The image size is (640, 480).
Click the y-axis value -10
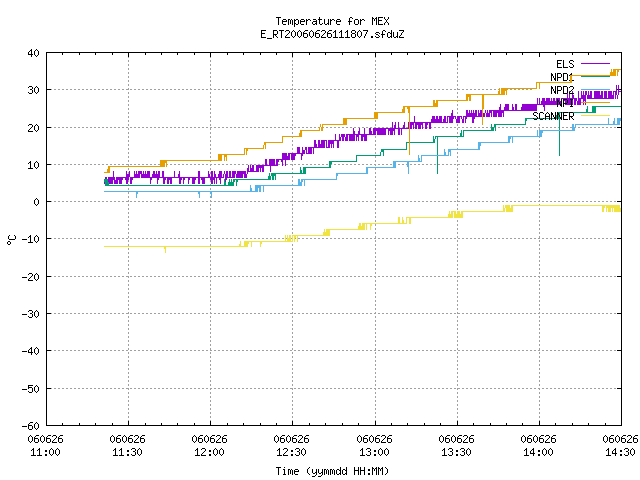pos(31,239)
